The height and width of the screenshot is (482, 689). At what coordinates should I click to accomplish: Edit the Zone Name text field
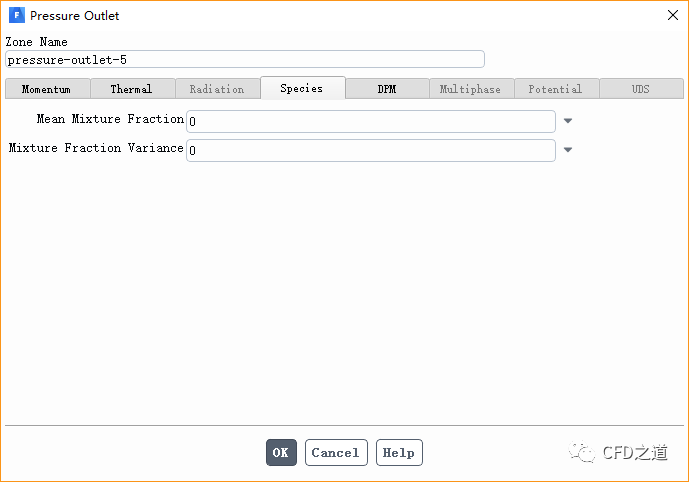point(245,59)
